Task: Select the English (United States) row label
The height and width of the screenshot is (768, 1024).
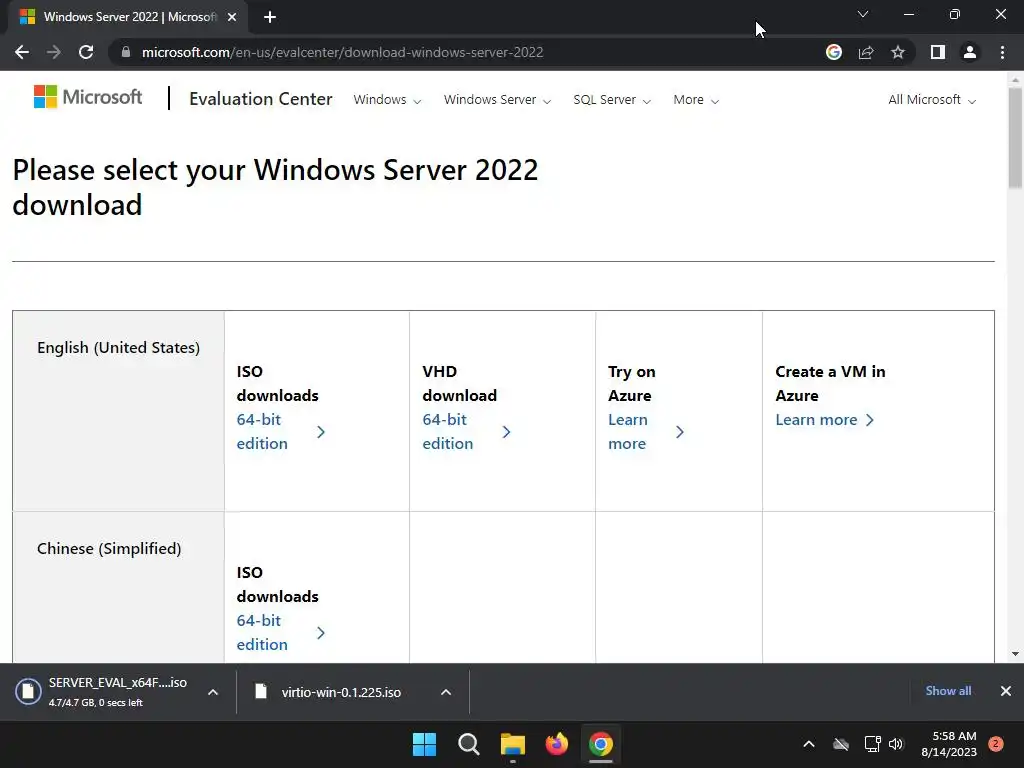Action: pyautogui.click(x=118, y=347)
